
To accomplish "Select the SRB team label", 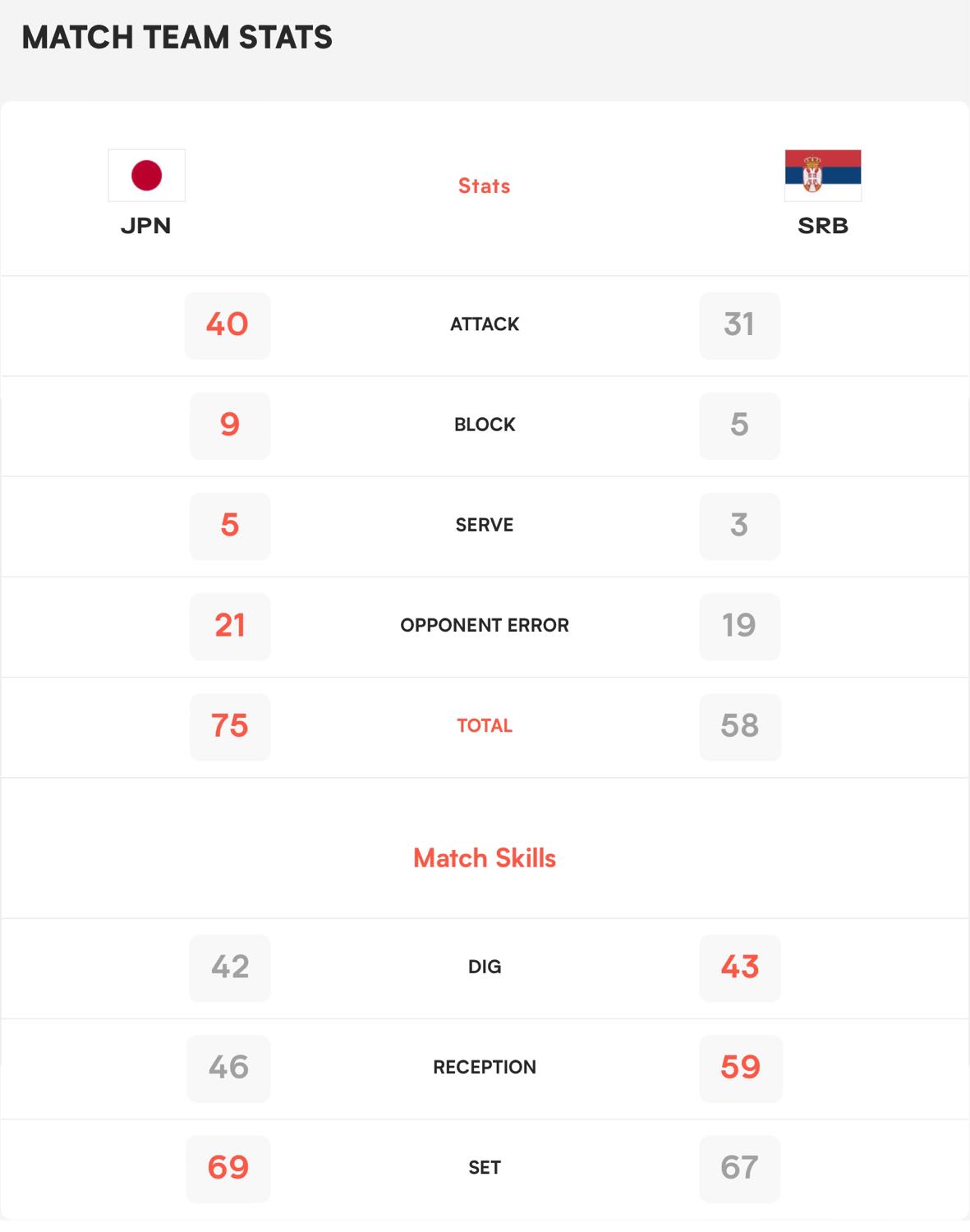I will click(x=823, y=226).
